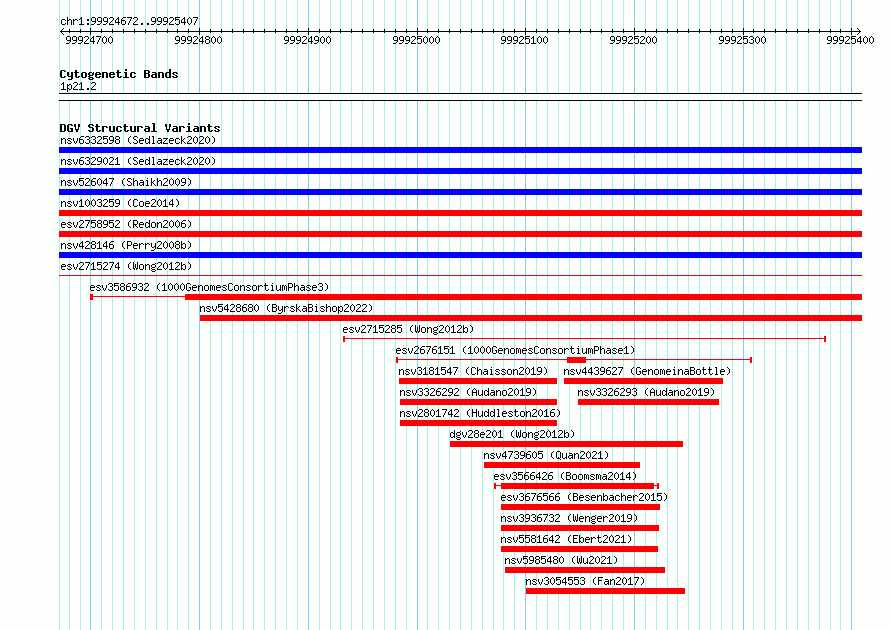Click the chr1:99924672..99925407 region label
The width and height of the screenshot is (890, 630).
point(129,21)
